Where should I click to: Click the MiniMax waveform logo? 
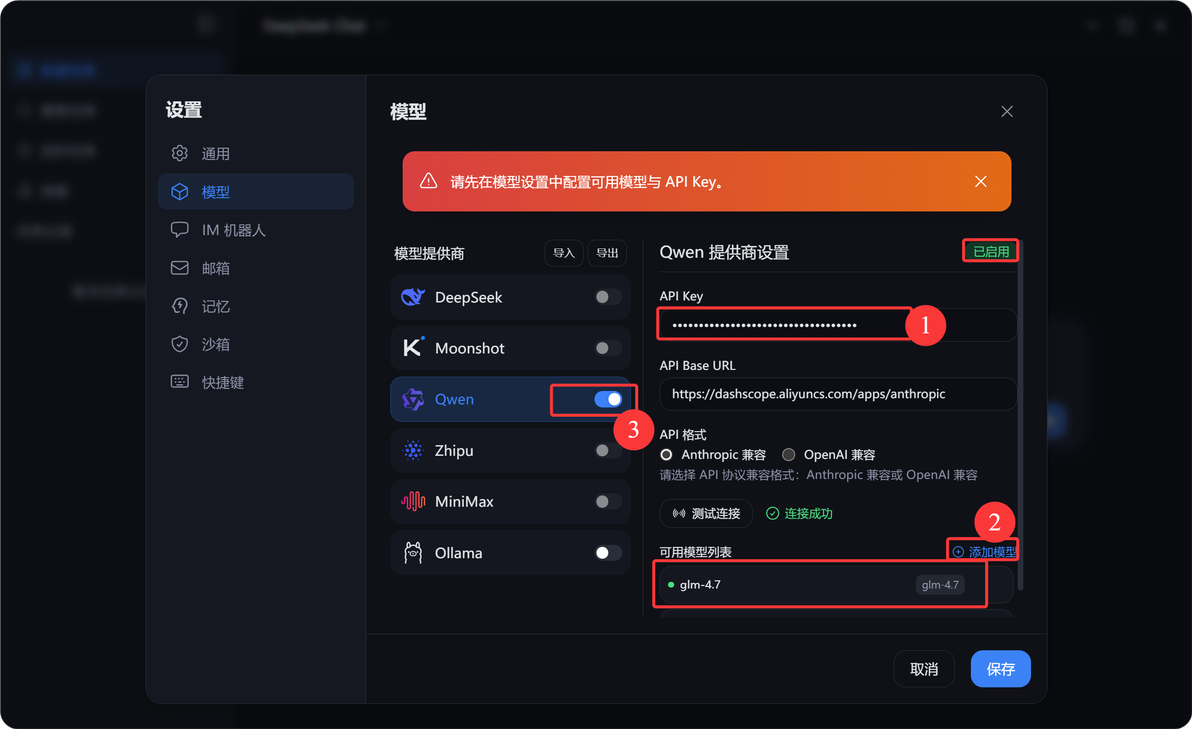413,501
